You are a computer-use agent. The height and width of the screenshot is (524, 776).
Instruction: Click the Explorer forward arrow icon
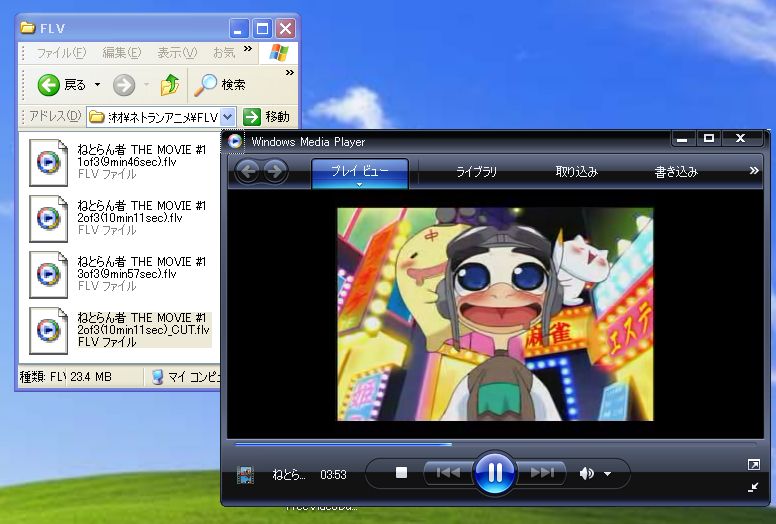pos(124,85)
